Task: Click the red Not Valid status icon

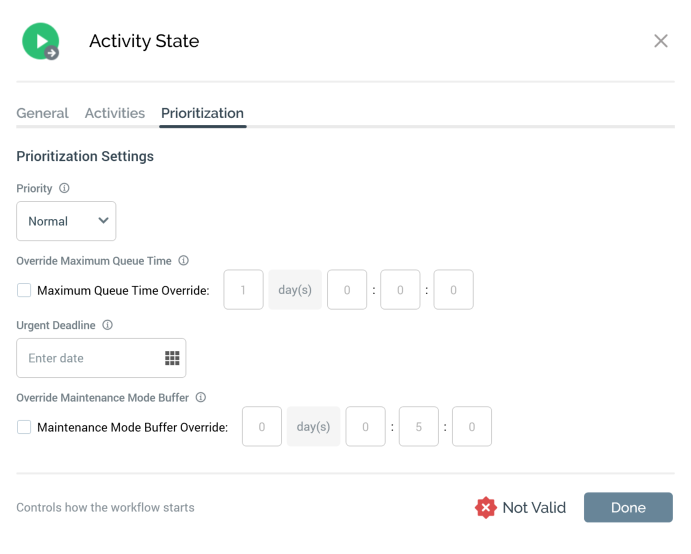Action: tap(486, 508)
